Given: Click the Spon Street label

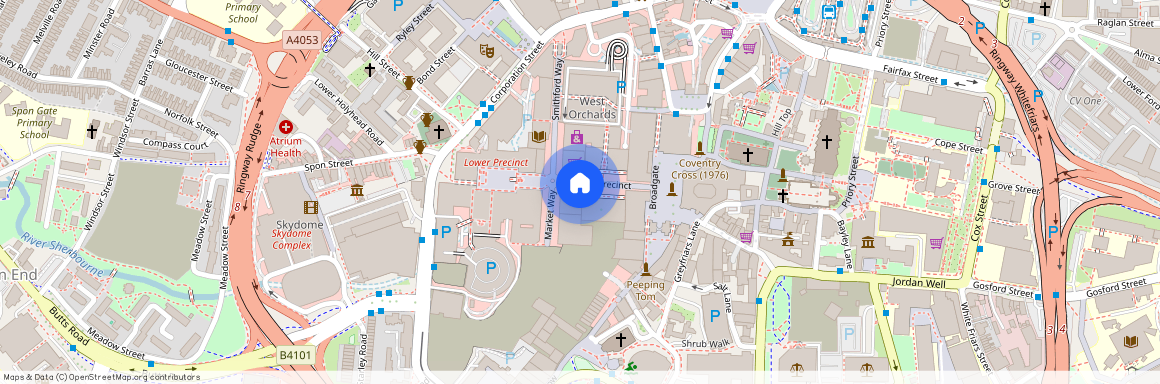Looking at the screenshot, I should point(330,164).
